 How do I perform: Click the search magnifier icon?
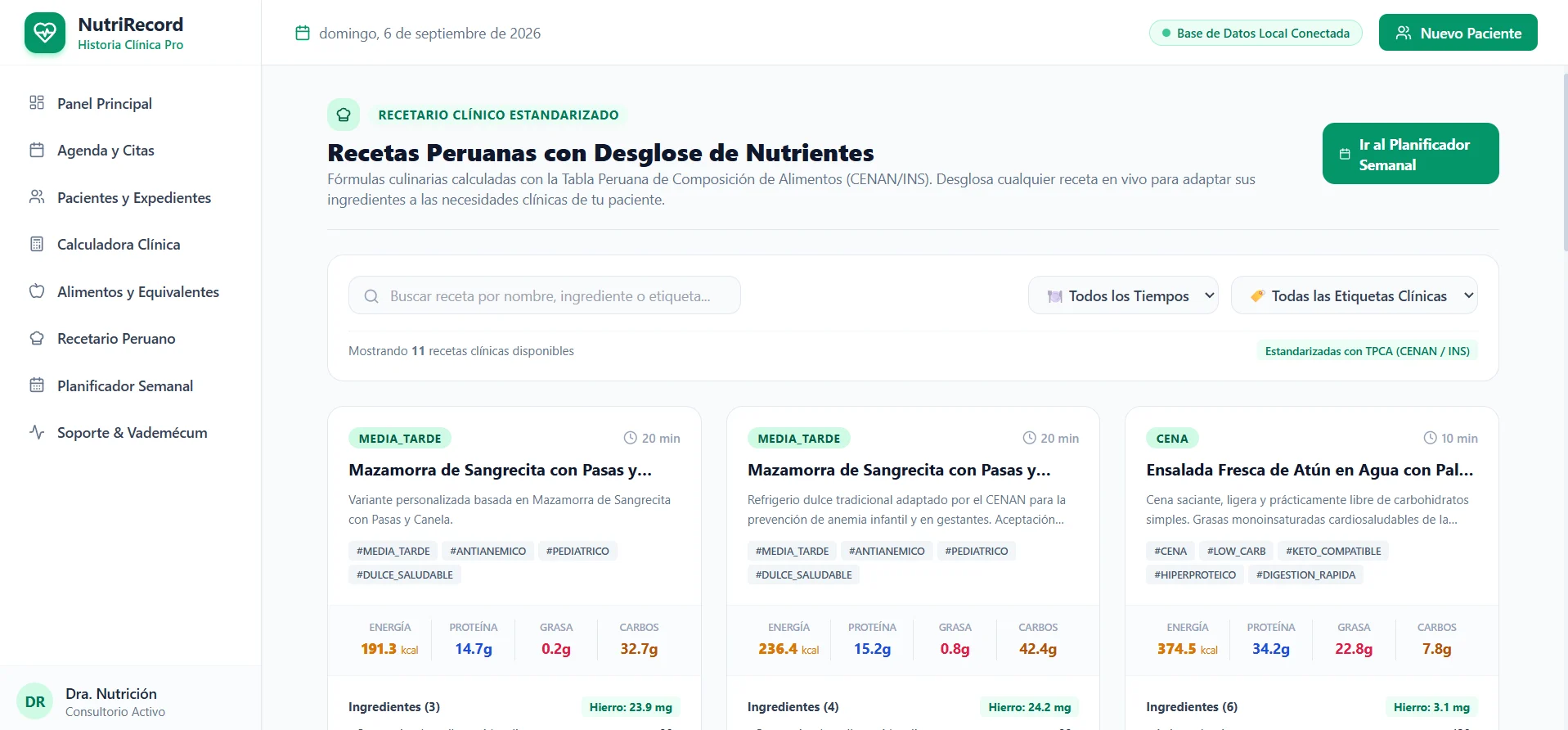371,296
